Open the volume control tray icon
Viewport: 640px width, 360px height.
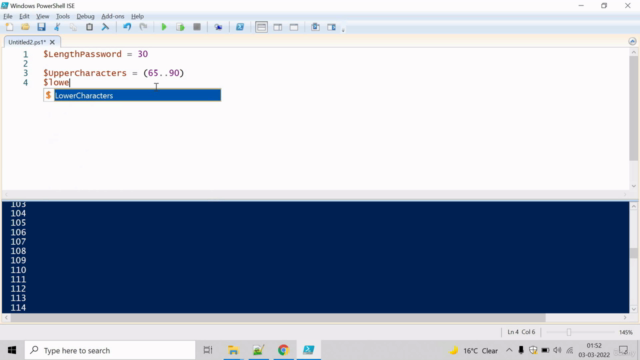click(x=558, y=350)
